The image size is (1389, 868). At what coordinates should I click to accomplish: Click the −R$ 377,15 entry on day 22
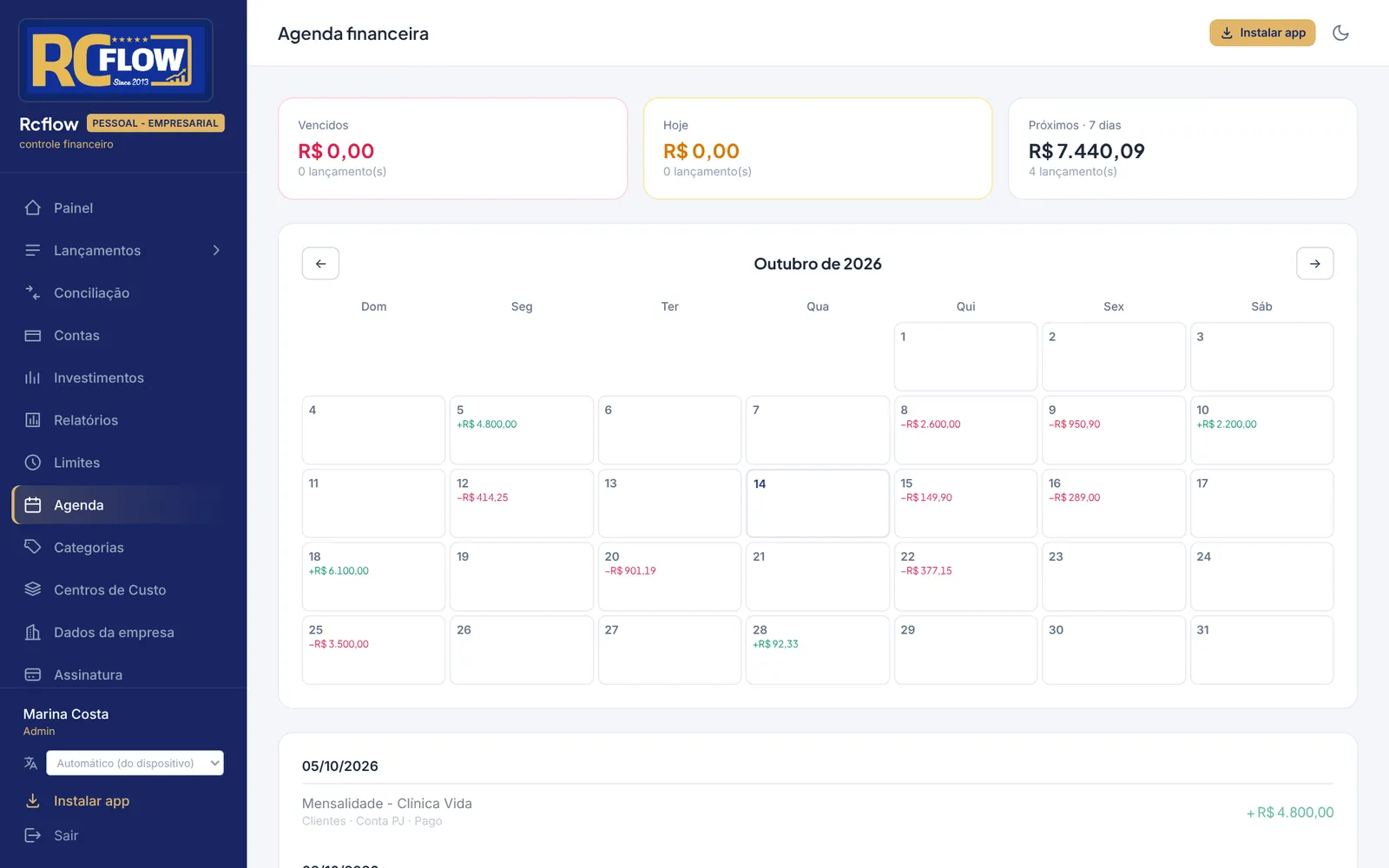926,571
